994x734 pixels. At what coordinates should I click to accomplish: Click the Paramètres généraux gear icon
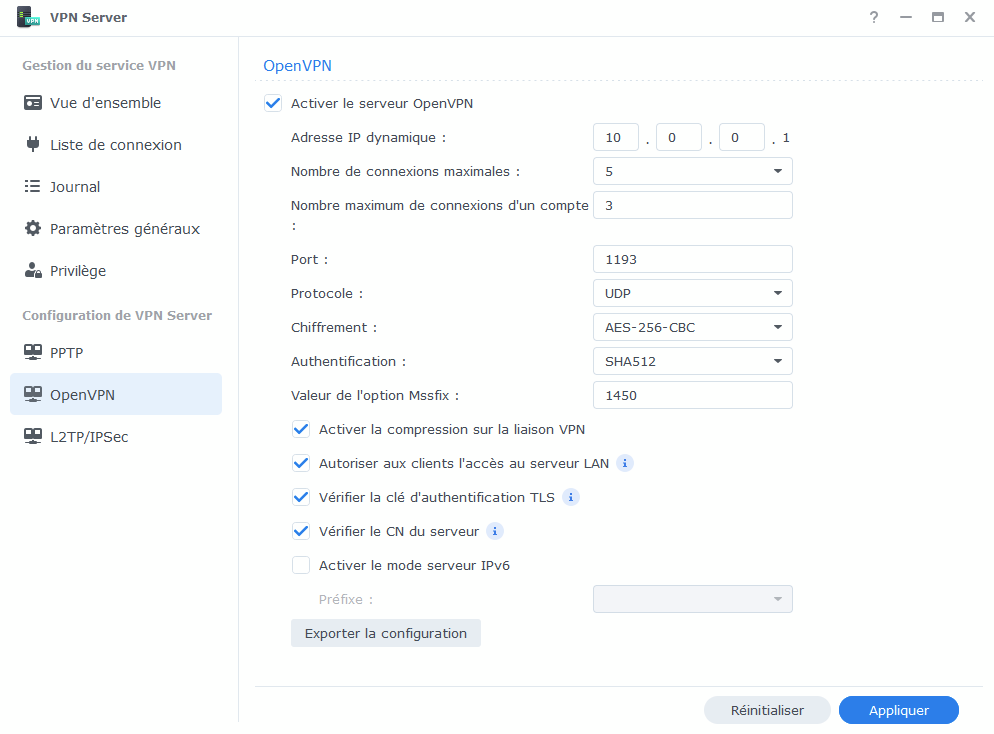click(33, 229)
